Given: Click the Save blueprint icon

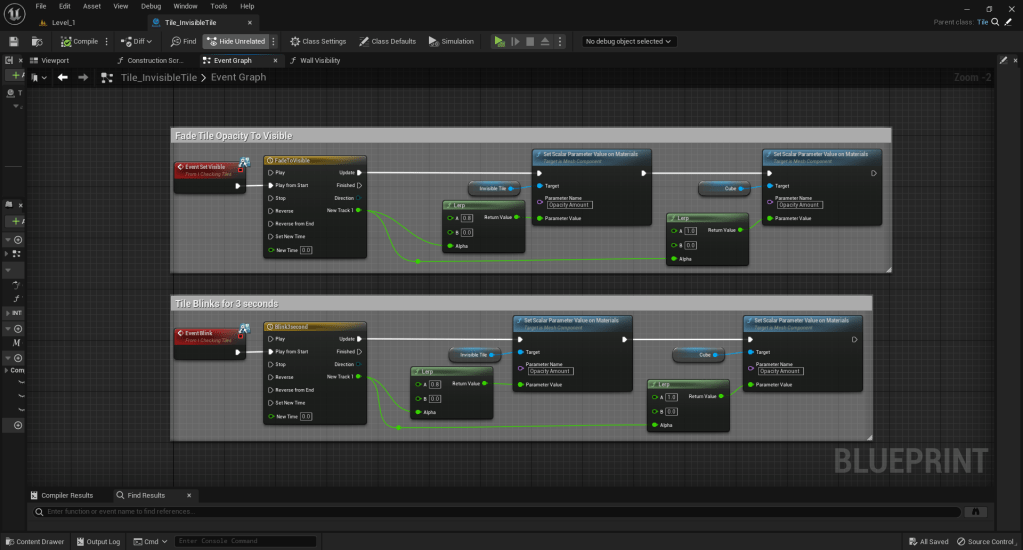Looking at the screenshot, I should tap(14, 41).
